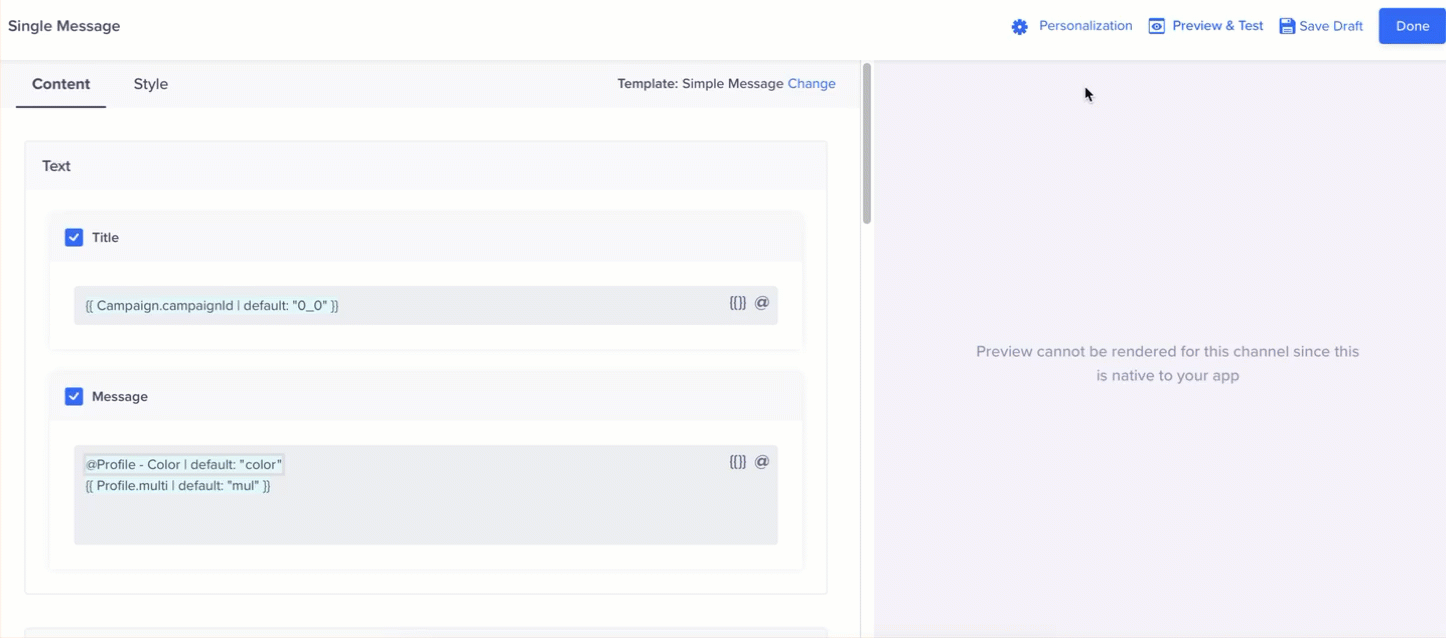This screenshot has width=1446, height=638.
Task: Select the @Profile - Color token chip
Action: (183, 463)
